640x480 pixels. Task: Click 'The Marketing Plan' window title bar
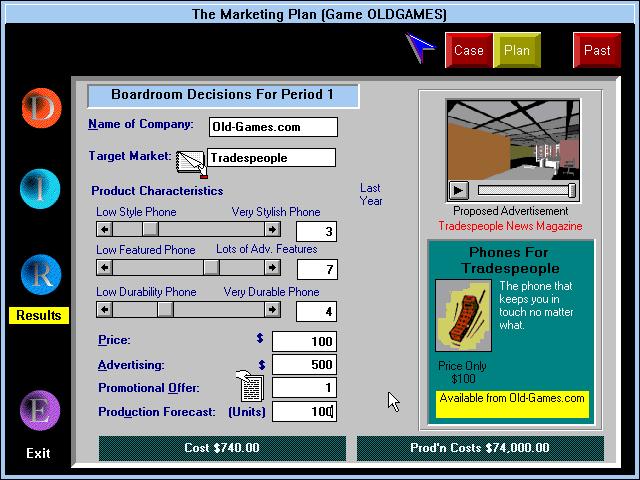pos(320,14)
